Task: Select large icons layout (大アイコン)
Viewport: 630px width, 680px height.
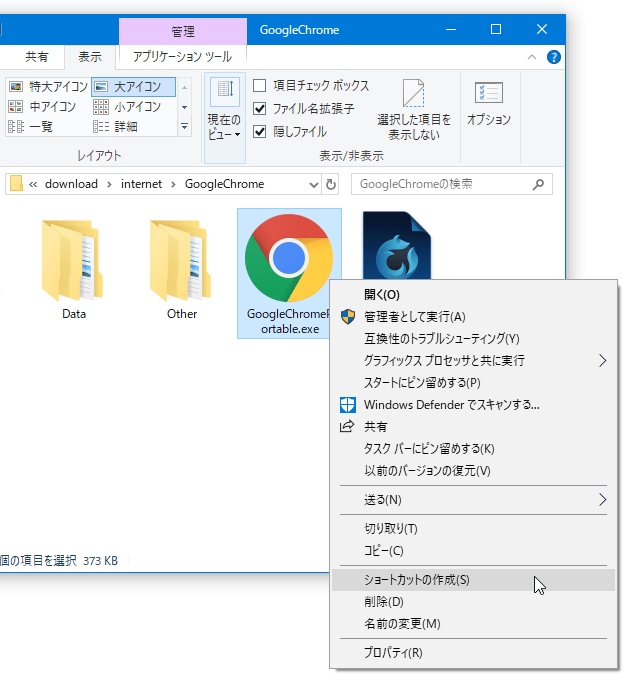Action: tap(134, 87)
